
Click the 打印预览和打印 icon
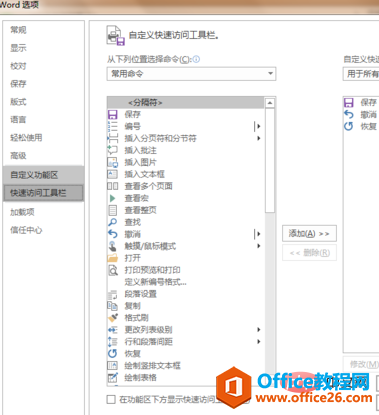[113, 270]
